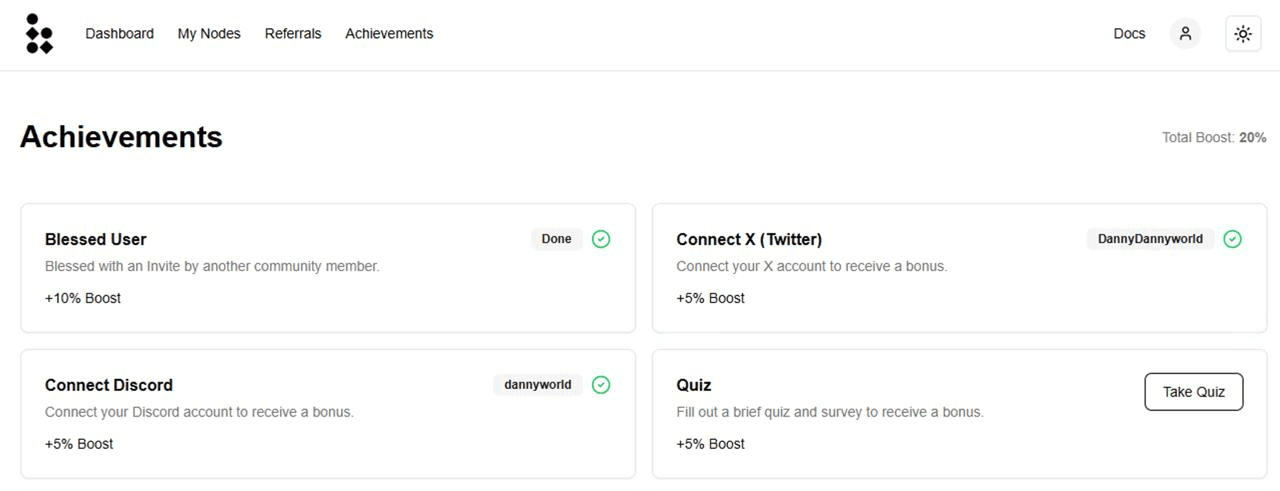Click the Take Quiz button
This screenshot has width=1280, height=491.
tap(1194, 392)
